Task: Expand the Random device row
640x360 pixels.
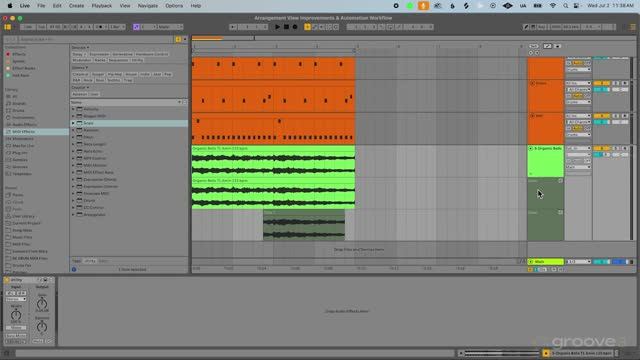Action: 73,130
